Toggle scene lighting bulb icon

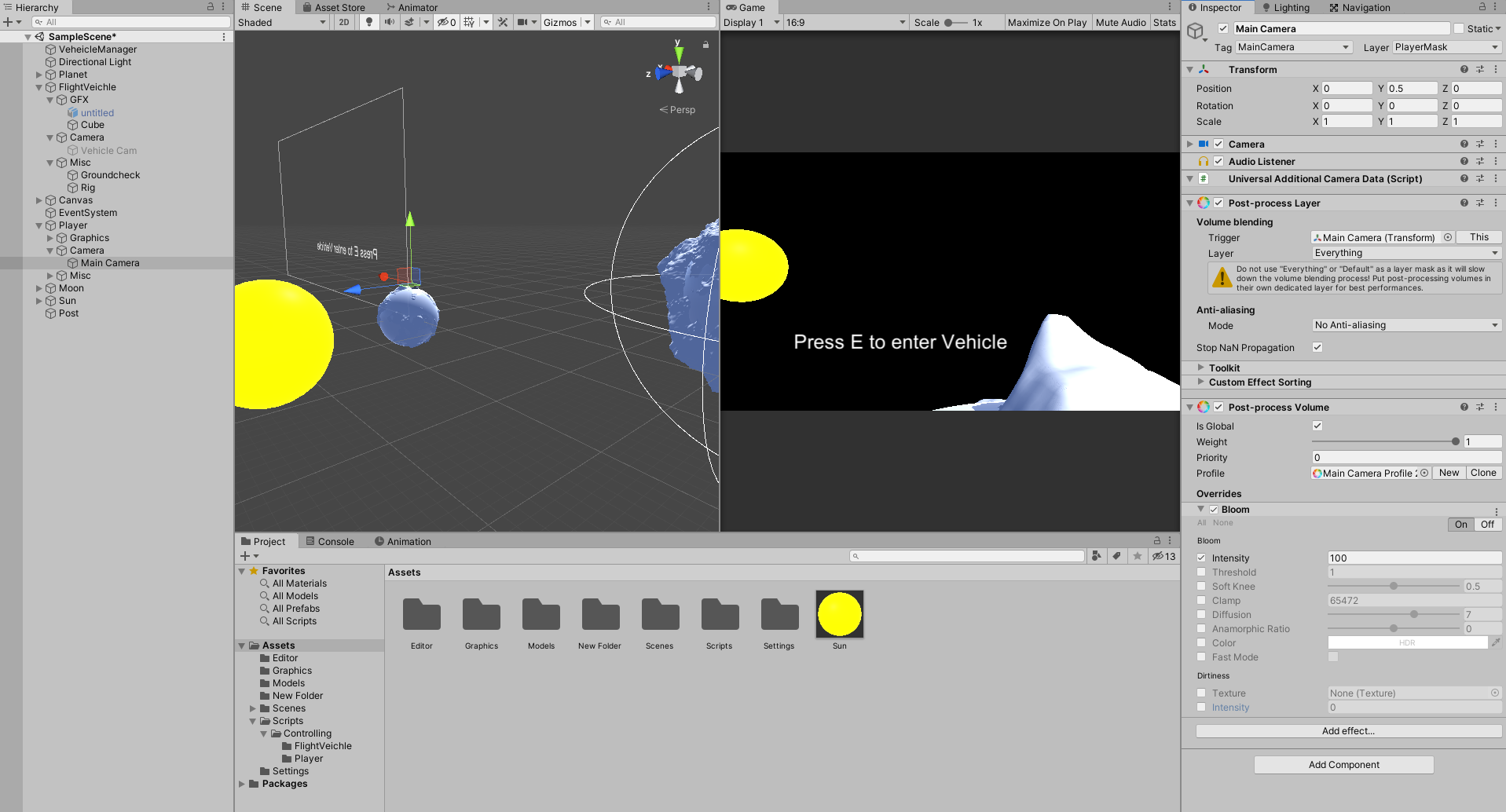tap(369, 22)
